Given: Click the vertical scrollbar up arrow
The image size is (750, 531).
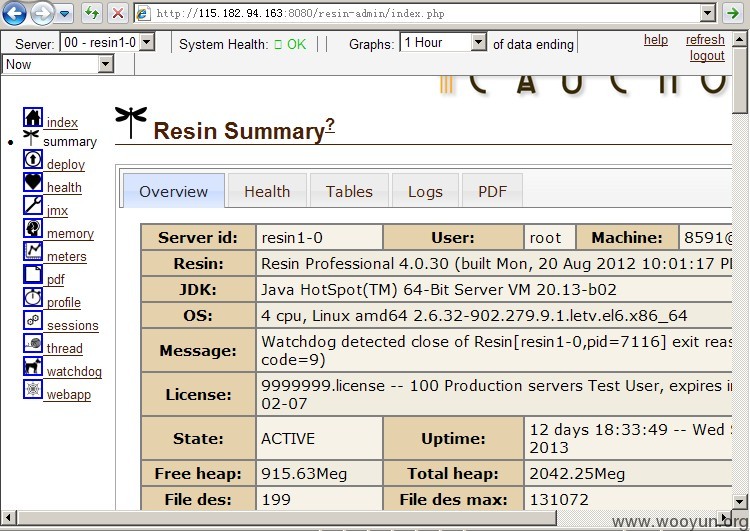Looking at the screenshot, I should [x=739, y=39].
